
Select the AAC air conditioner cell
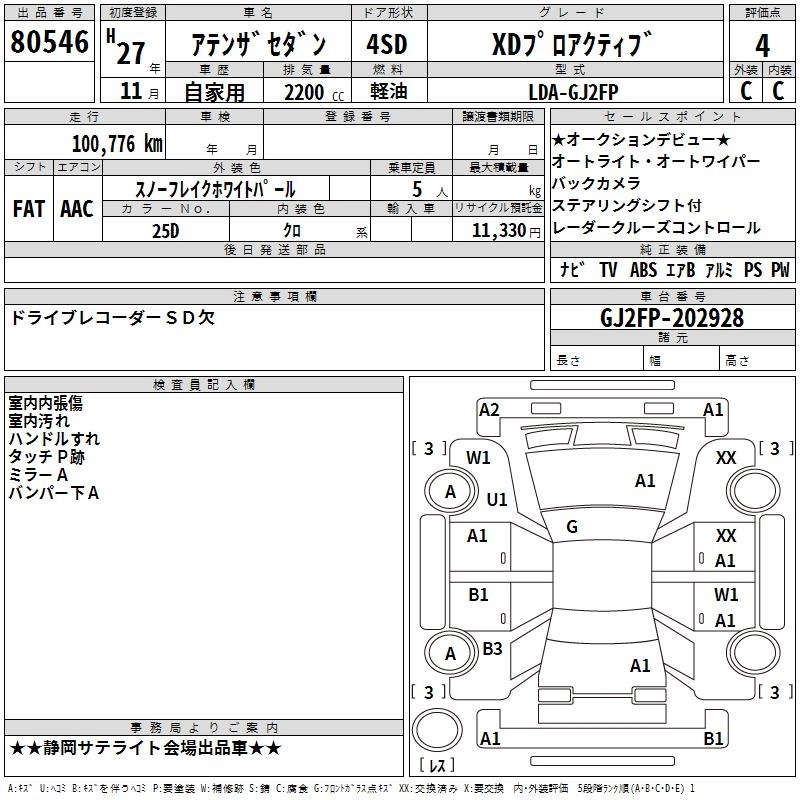(x=76, y=208)
